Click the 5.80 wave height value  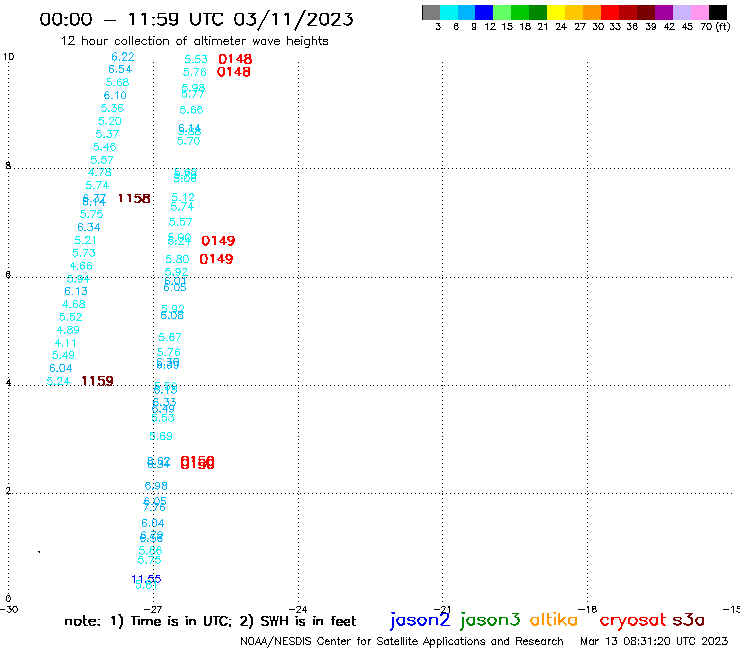[x=177, y=259]
